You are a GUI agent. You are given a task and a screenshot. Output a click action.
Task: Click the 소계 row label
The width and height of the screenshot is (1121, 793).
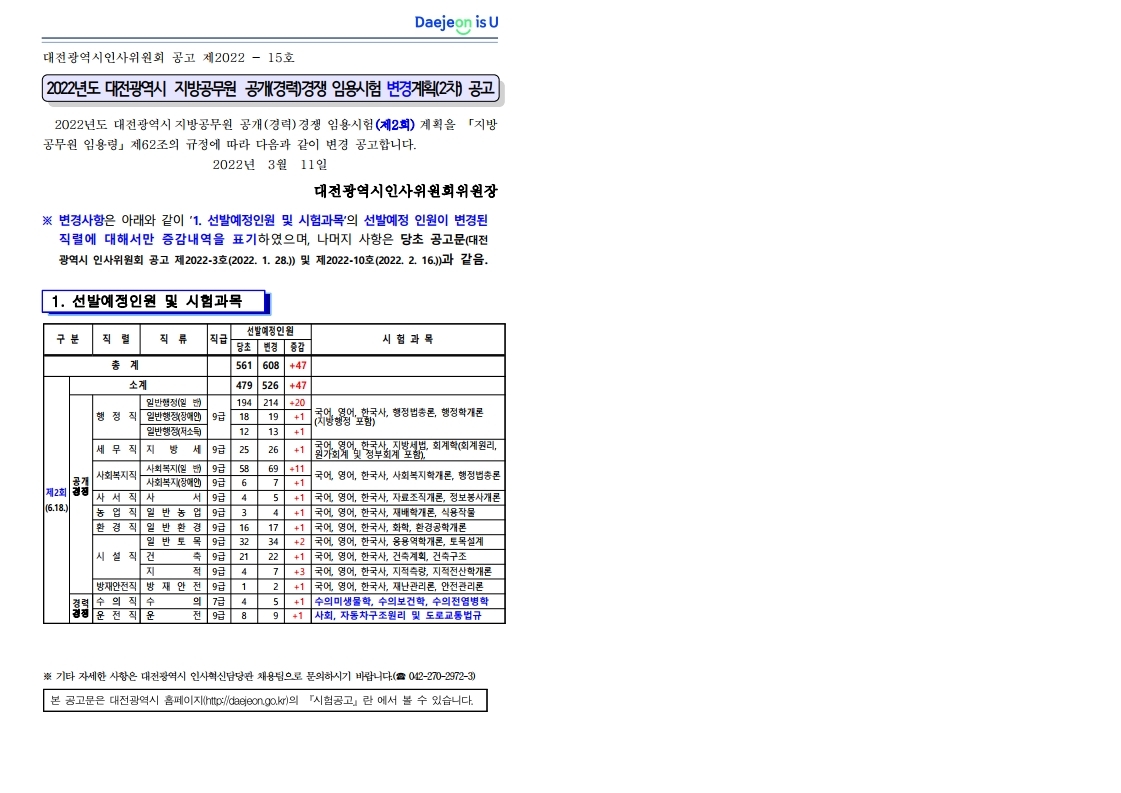click(x=138, y=385)
